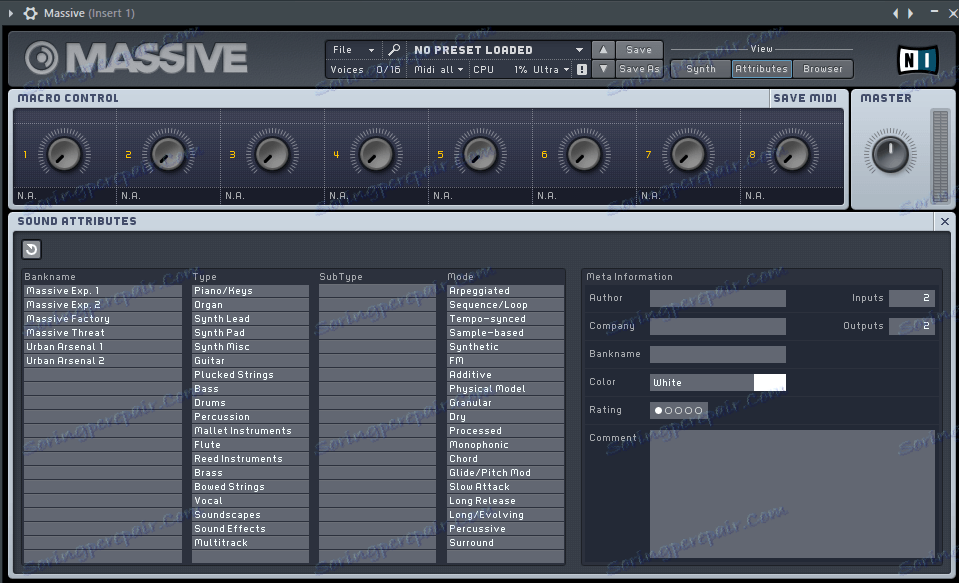Click the white color swatch
The width and height of the screenshot is (959, 583).
[769, 382]
